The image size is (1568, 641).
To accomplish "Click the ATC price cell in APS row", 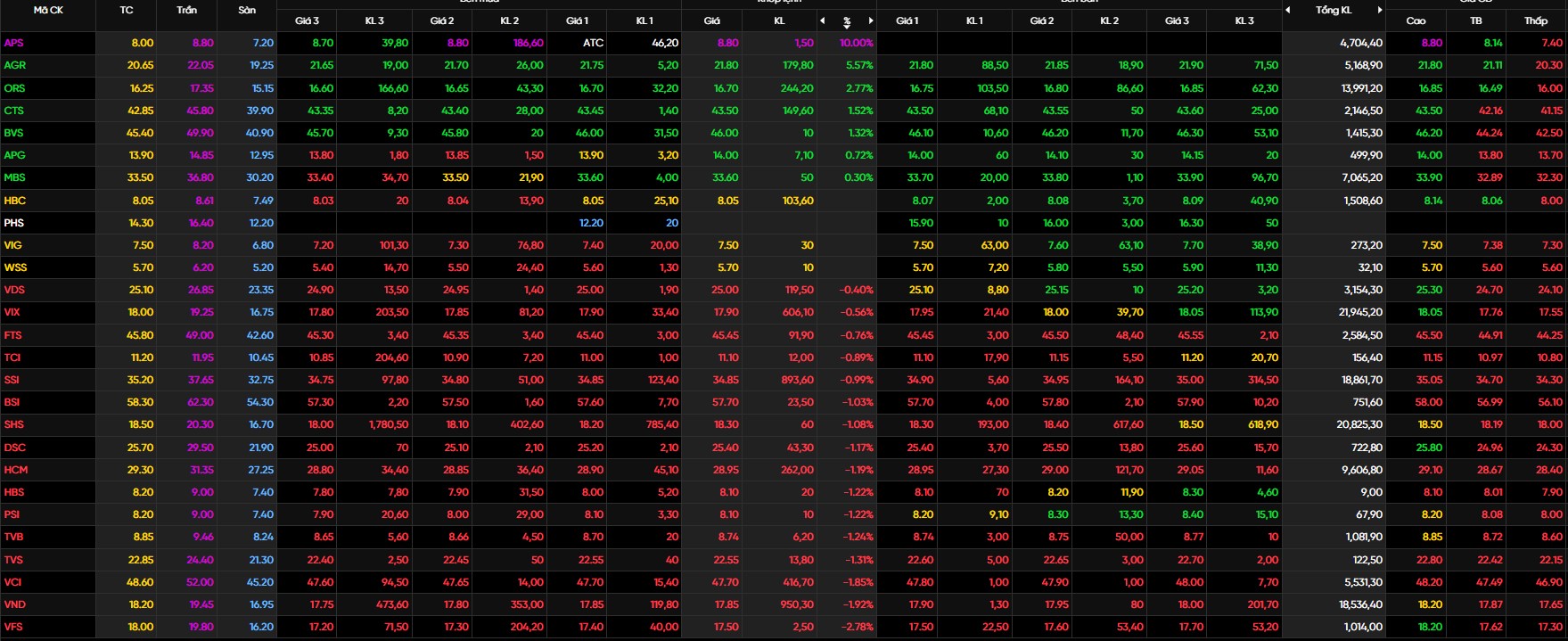I will pos(593,43).
